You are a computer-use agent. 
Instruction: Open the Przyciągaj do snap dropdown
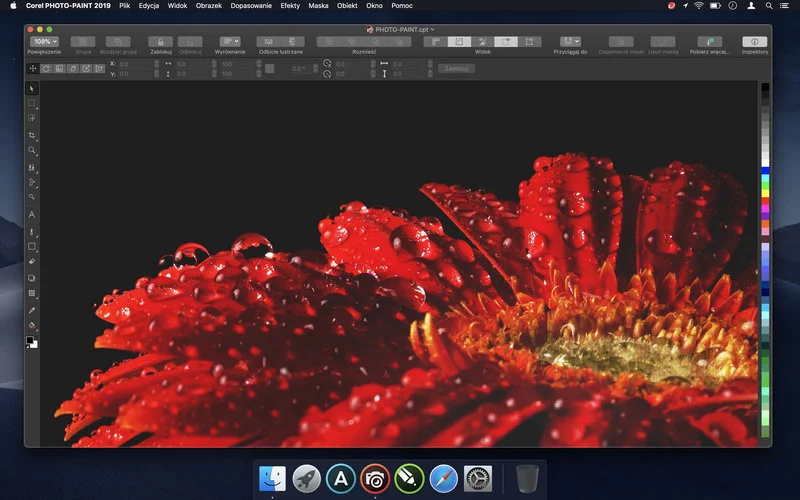(570, 41)
